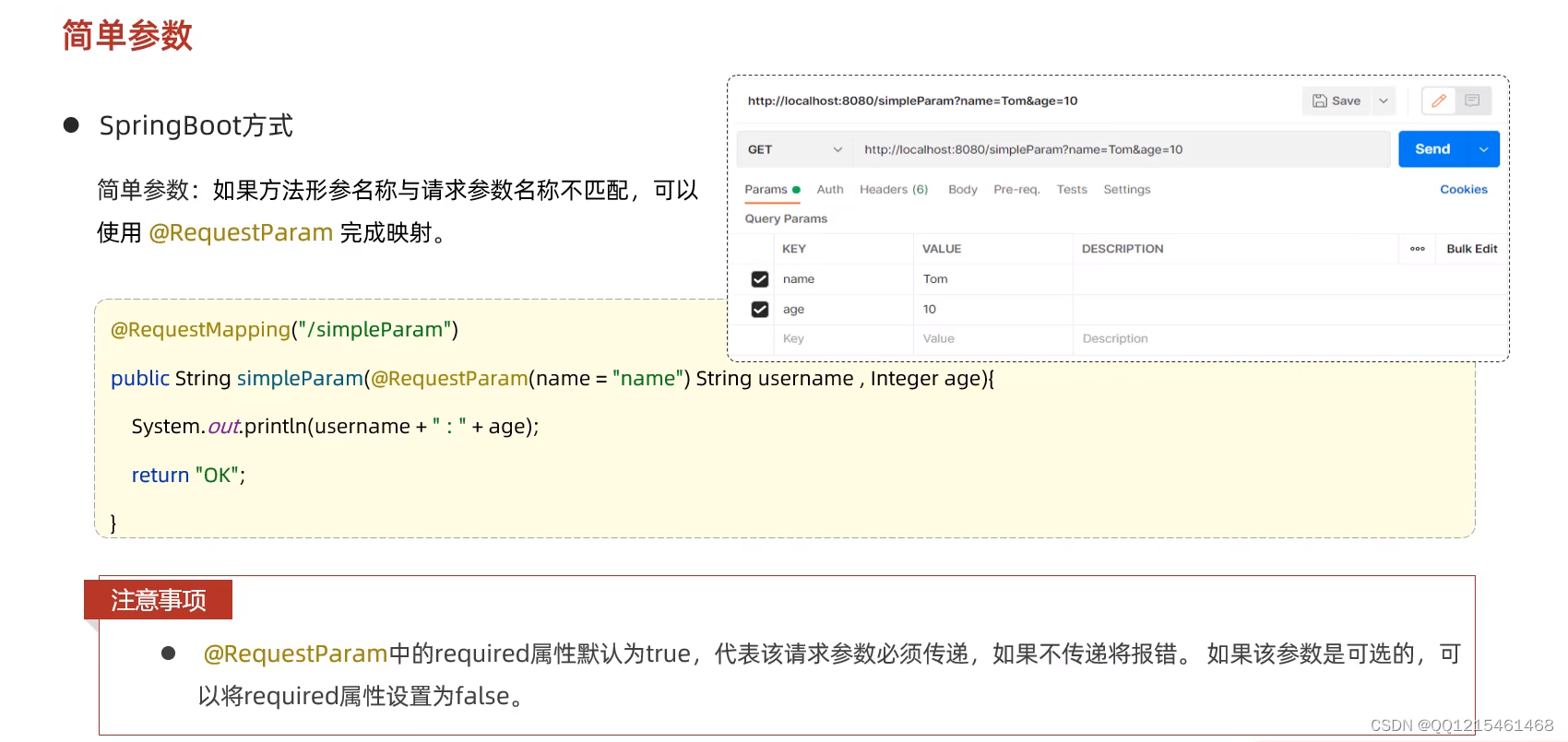Open the Tests tab
Viewport: 1568px width, 742px height.
tap(1072, 189)
